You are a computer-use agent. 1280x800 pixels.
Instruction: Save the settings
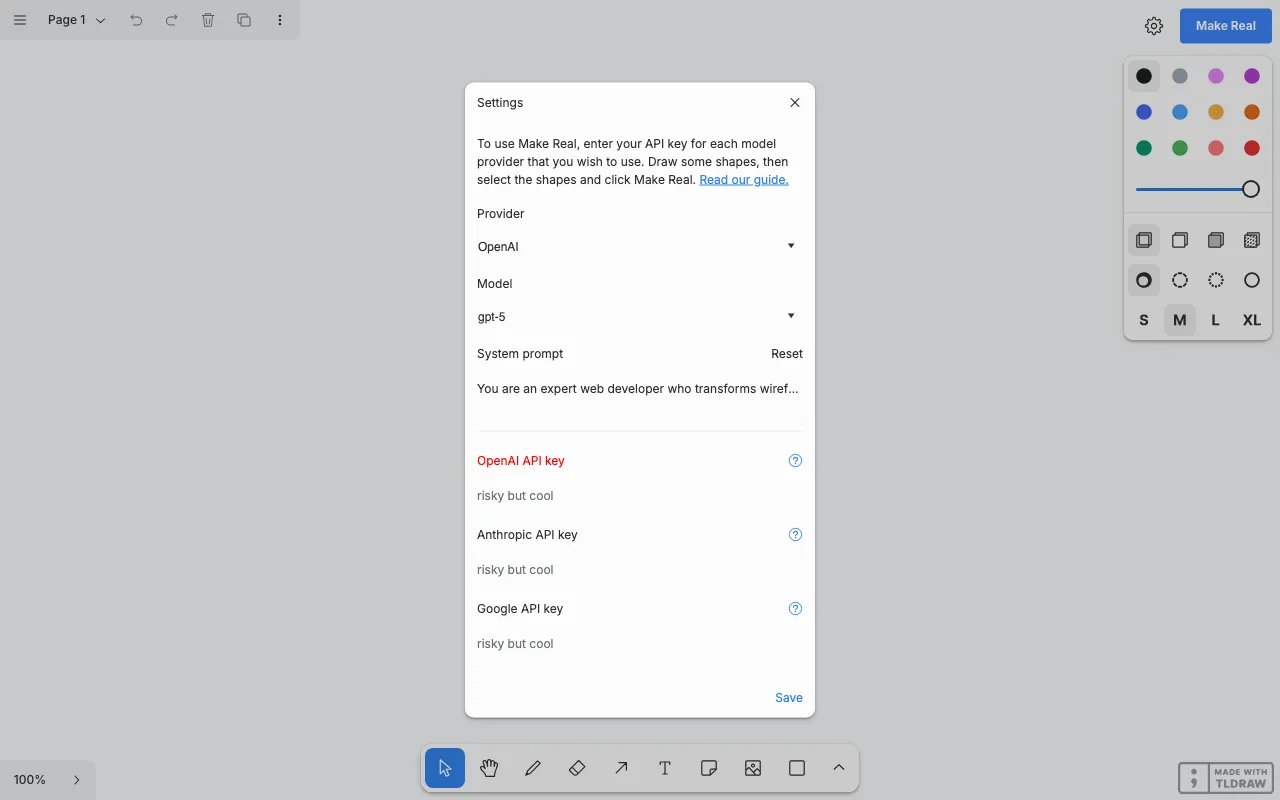tap(789, 698)
